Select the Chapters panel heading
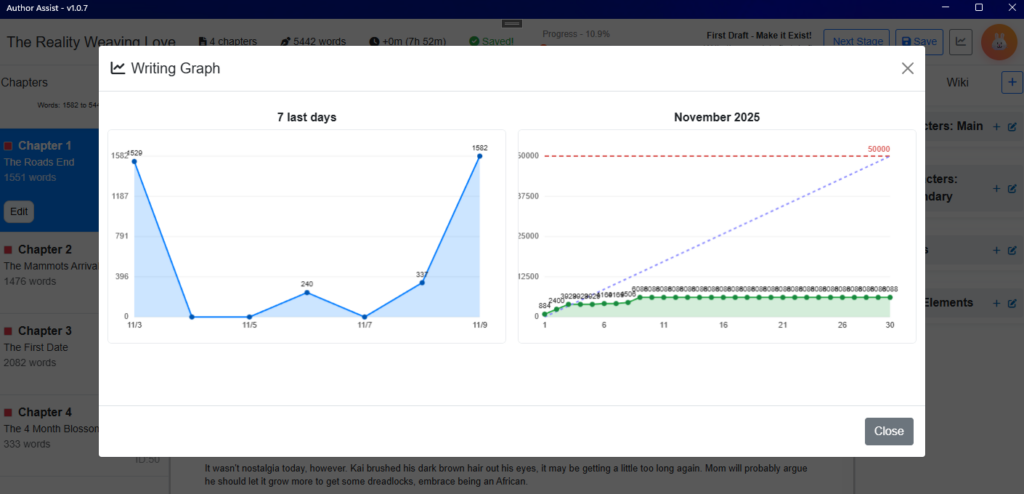 pos(25,82)
